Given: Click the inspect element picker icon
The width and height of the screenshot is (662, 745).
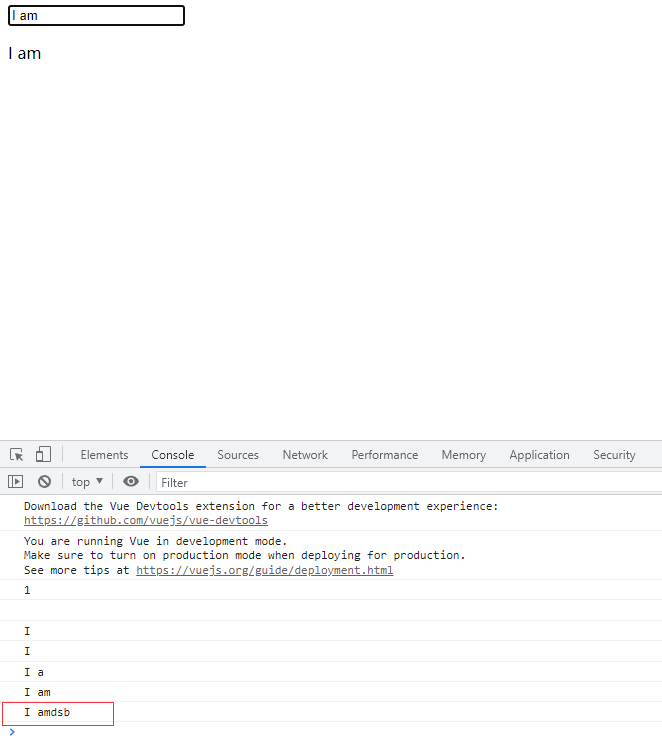Looking at the screenshot, I should pyautogui.click(x=17, y=455).
